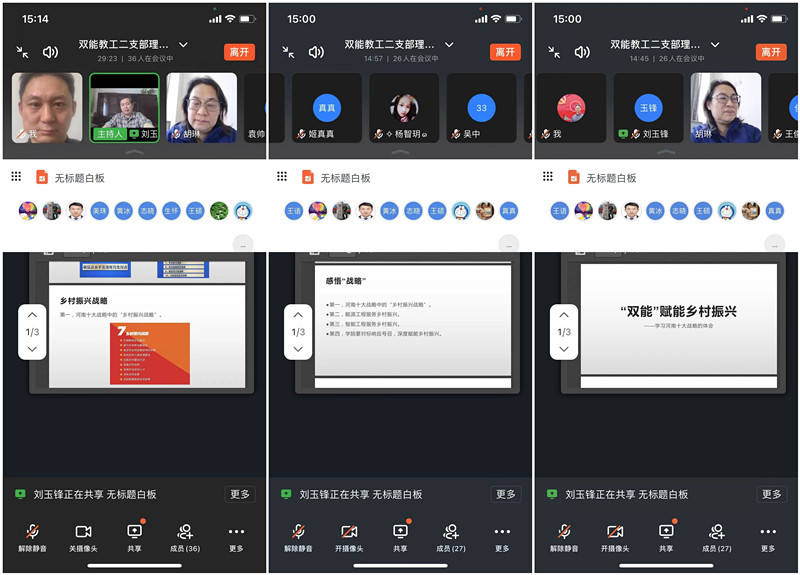Image resolution: width=800 pixels, height=575 pixels.
Task: Click grid dots beside 无标题白板 in middle screenshot
Action: [282, 177]
